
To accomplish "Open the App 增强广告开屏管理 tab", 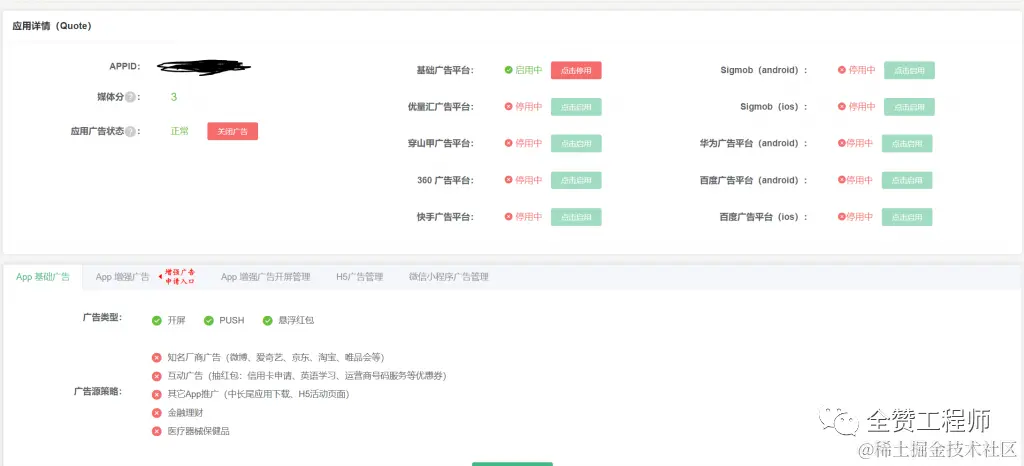I will (265, 277).
